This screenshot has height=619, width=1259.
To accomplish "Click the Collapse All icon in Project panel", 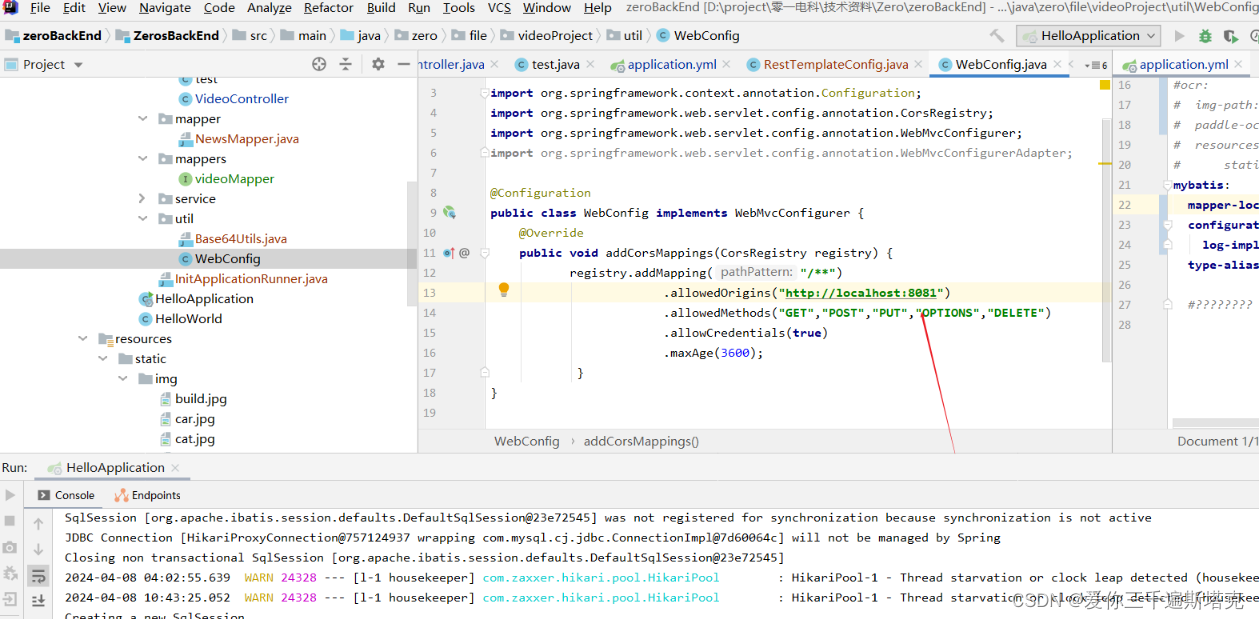I will pos(345,64).
